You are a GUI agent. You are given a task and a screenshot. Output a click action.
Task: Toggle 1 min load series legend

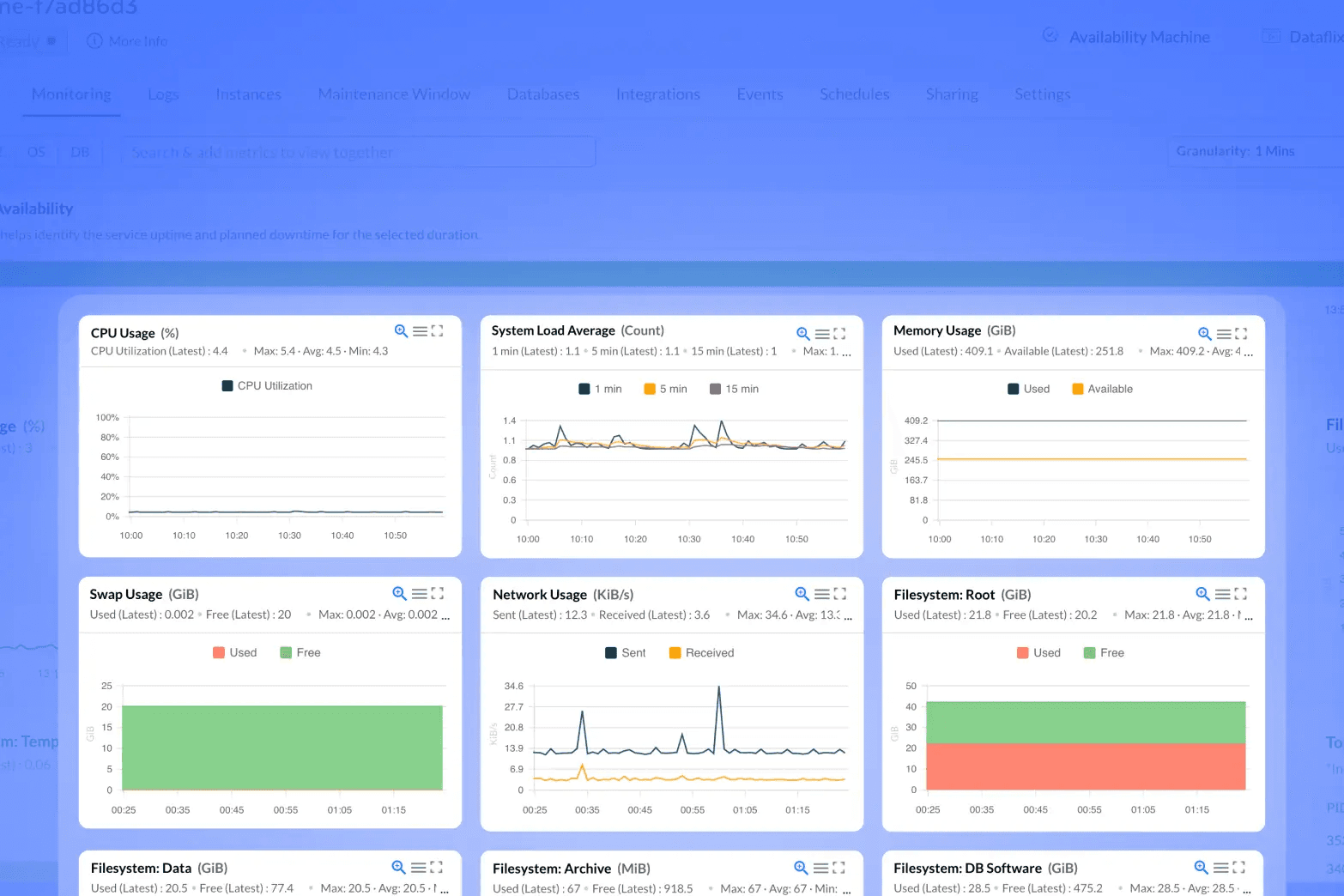pos(601,389)
